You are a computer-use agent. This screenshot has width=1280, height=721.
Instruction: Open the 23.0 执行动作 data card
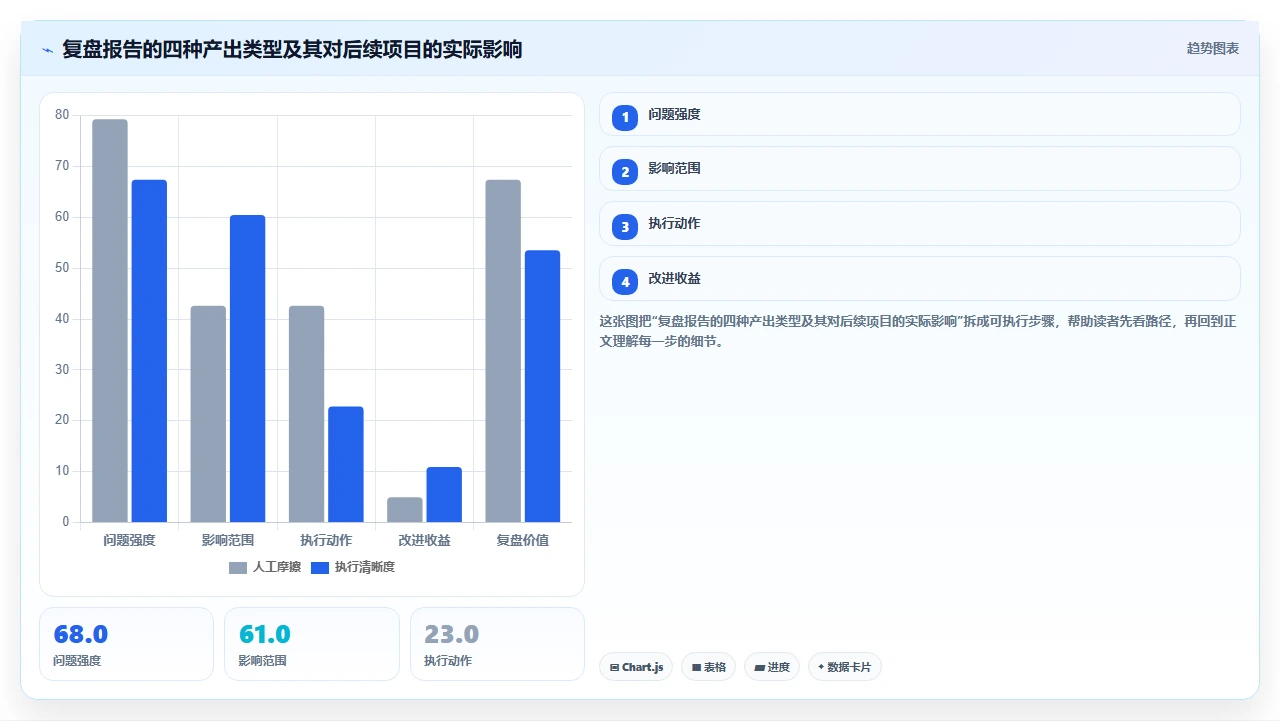tap(497, 644)
